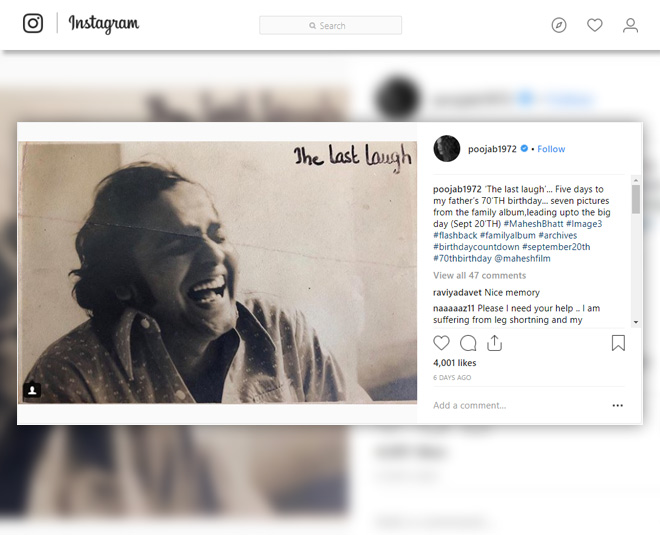Click the comment speech bubble icon
The width and height of the screenshot is (660, 535).
pyautogui.click(x=468, y=343)
